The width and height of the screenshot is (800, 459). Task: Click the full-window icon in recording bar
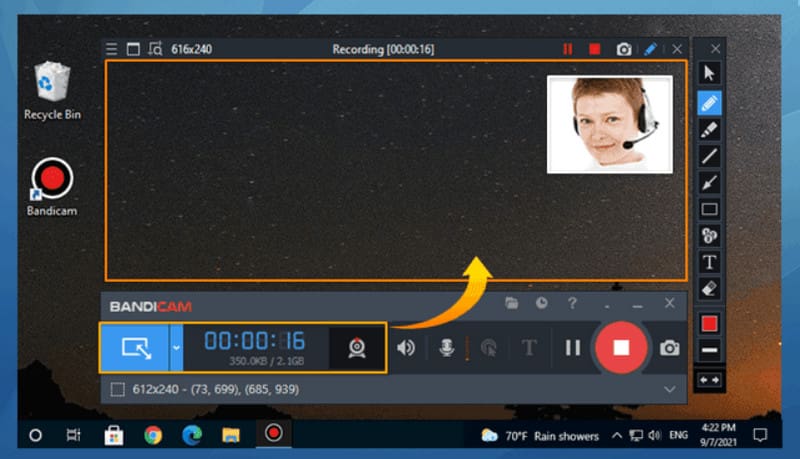(x=133, y=49)
